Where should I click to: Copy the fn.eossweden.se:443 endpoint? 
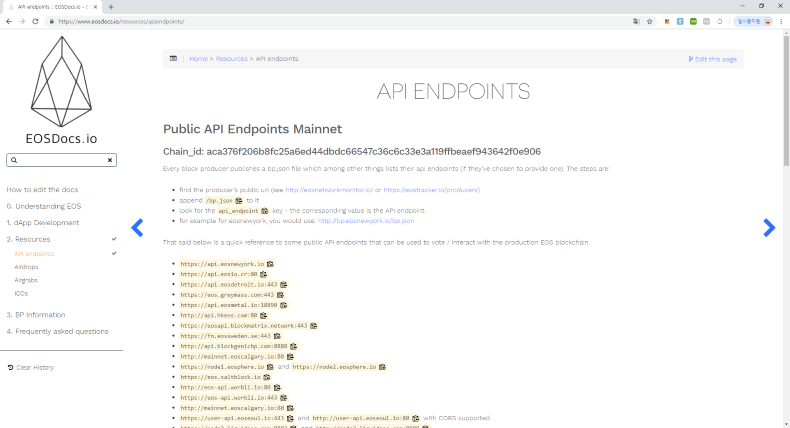pos(277,336)
